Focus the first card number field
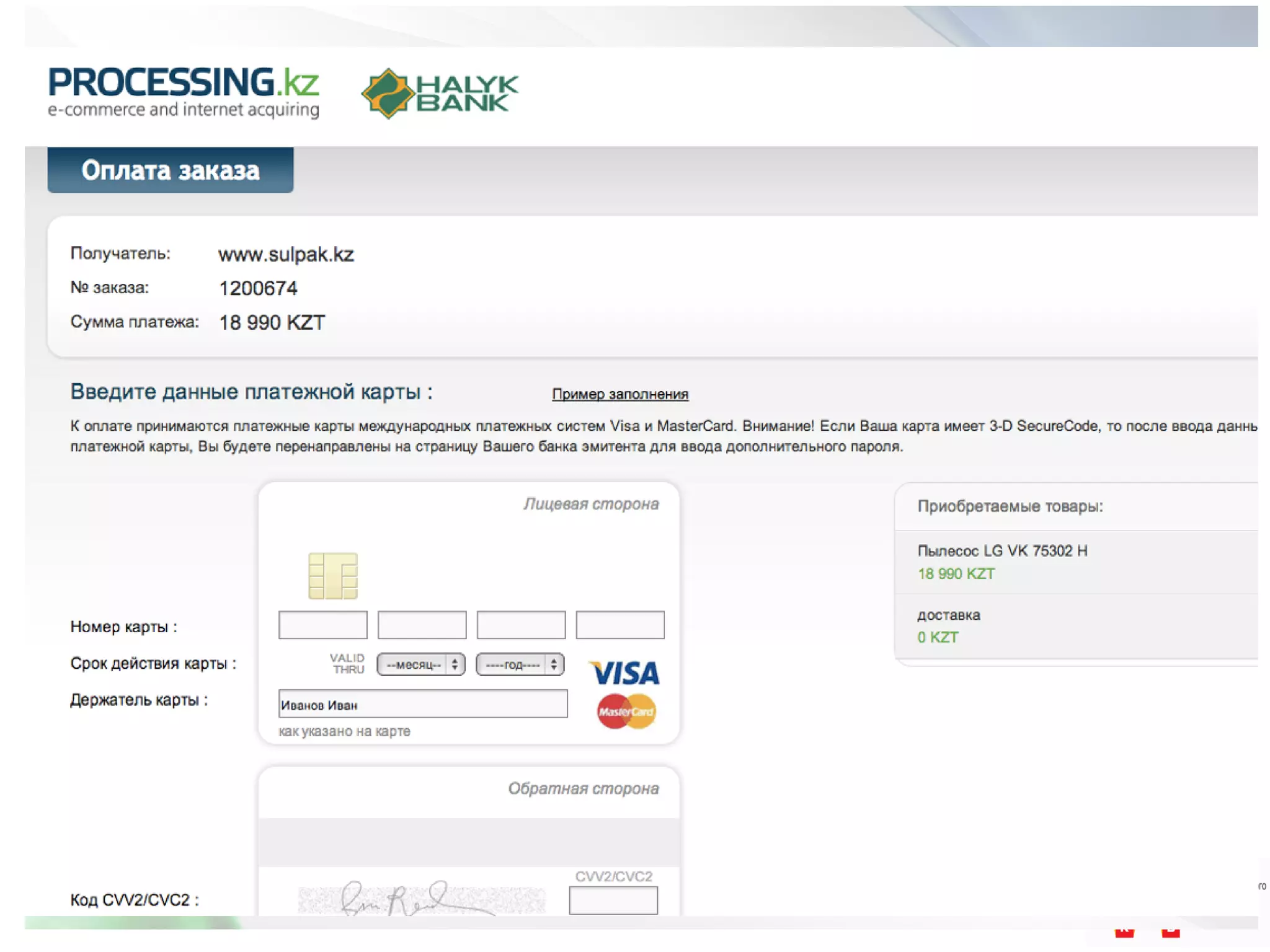Image resolution: width=1270 pixels, height=952 pixels. click(x=322, y=624)
